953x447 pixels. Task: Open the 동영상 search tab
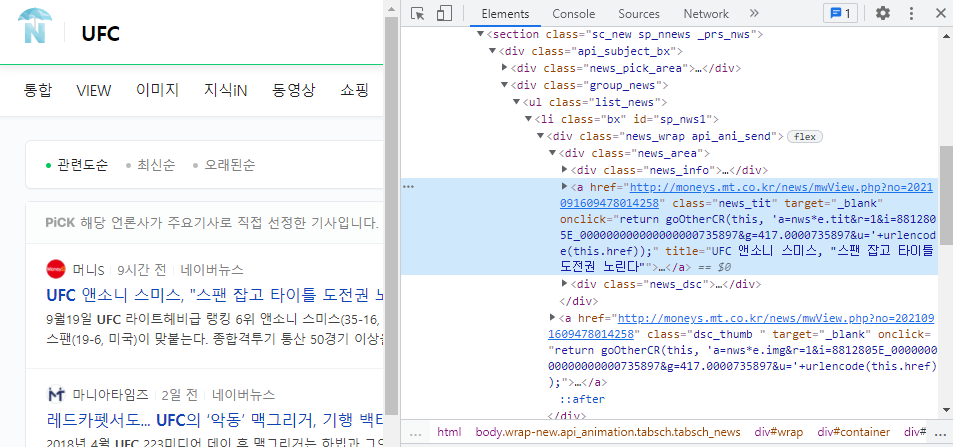click(x=294, y=91)
